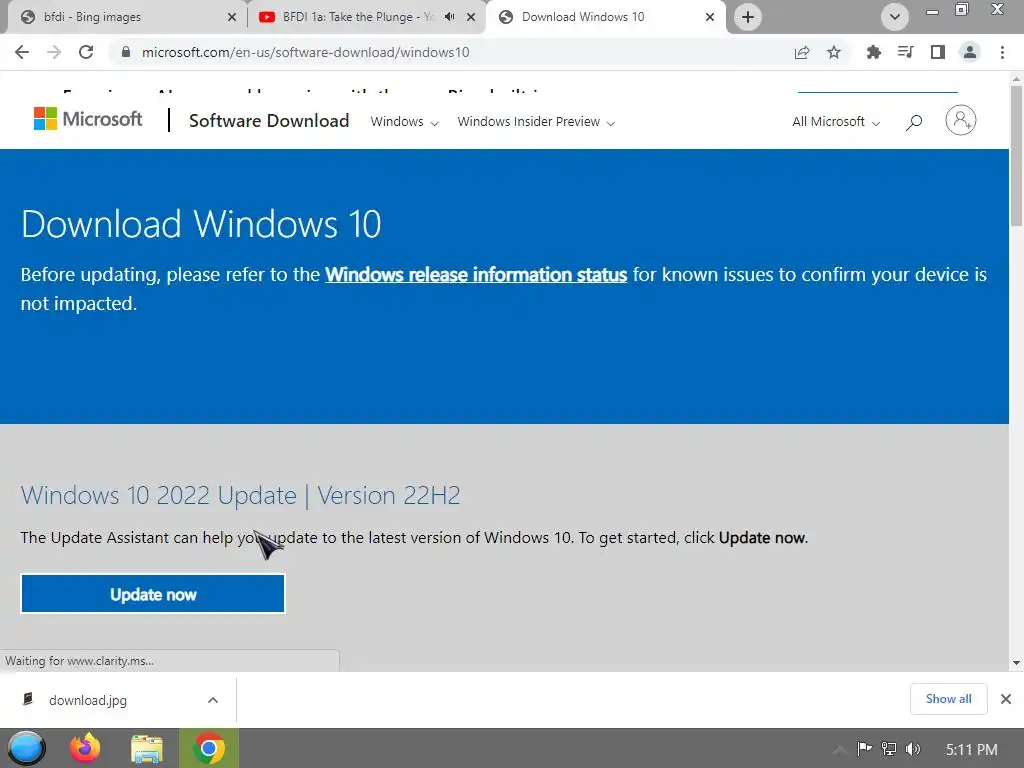
Task: Toggle the browser side panel icon
Action: (x=938, y=52)
